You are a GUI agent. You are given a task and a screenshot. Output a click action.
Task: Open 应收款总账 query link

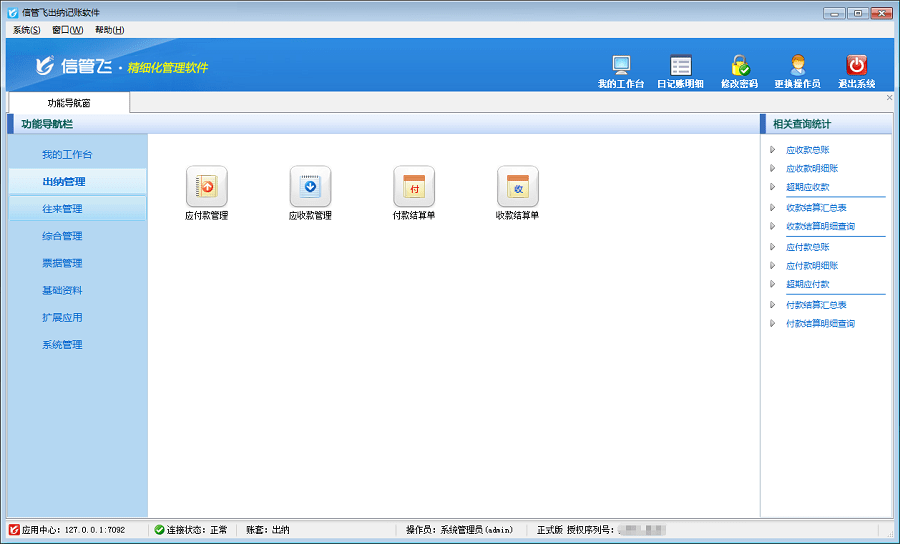pos(808,150)
